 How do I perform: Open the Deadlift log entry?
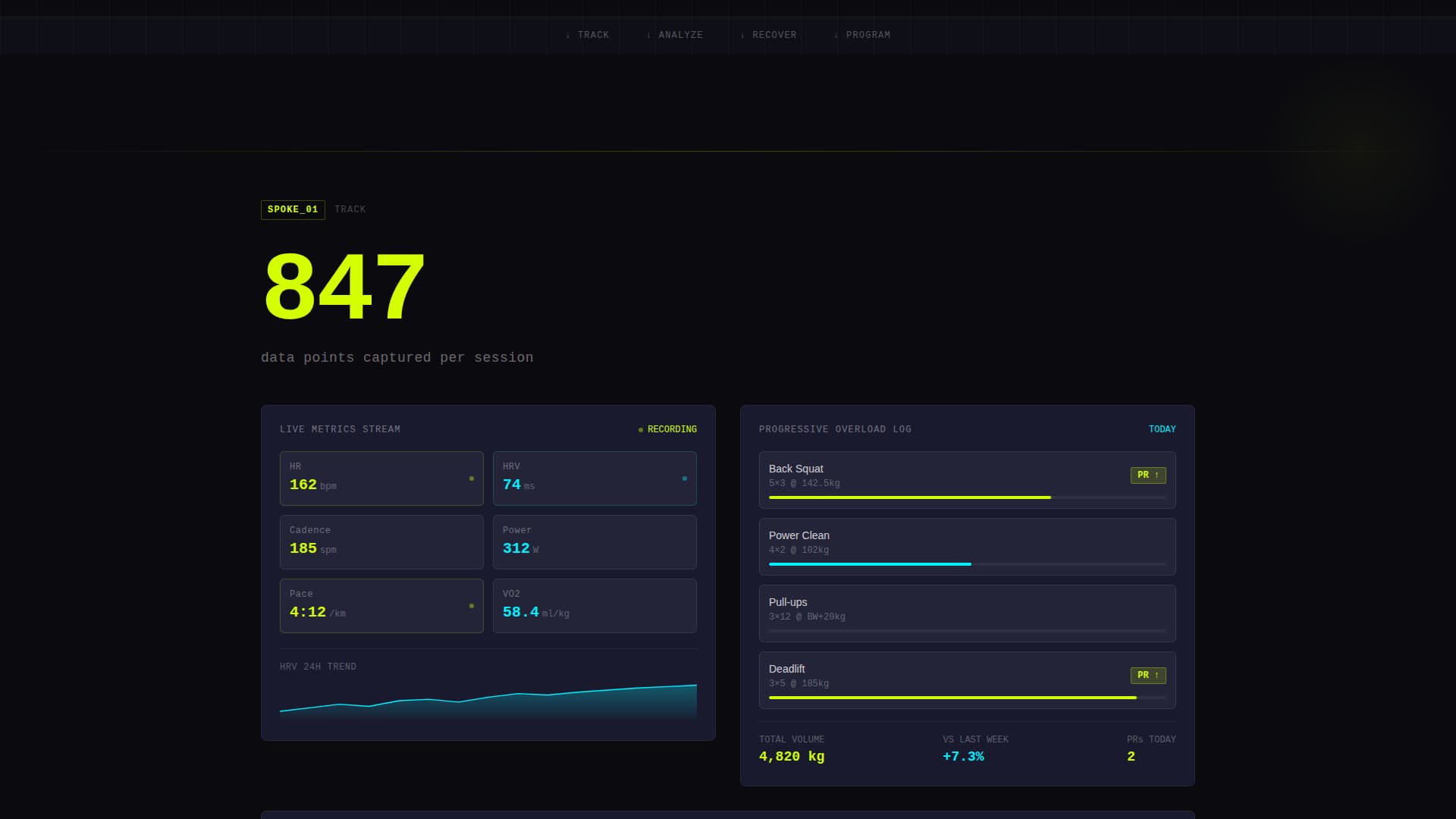coord(968,680)
